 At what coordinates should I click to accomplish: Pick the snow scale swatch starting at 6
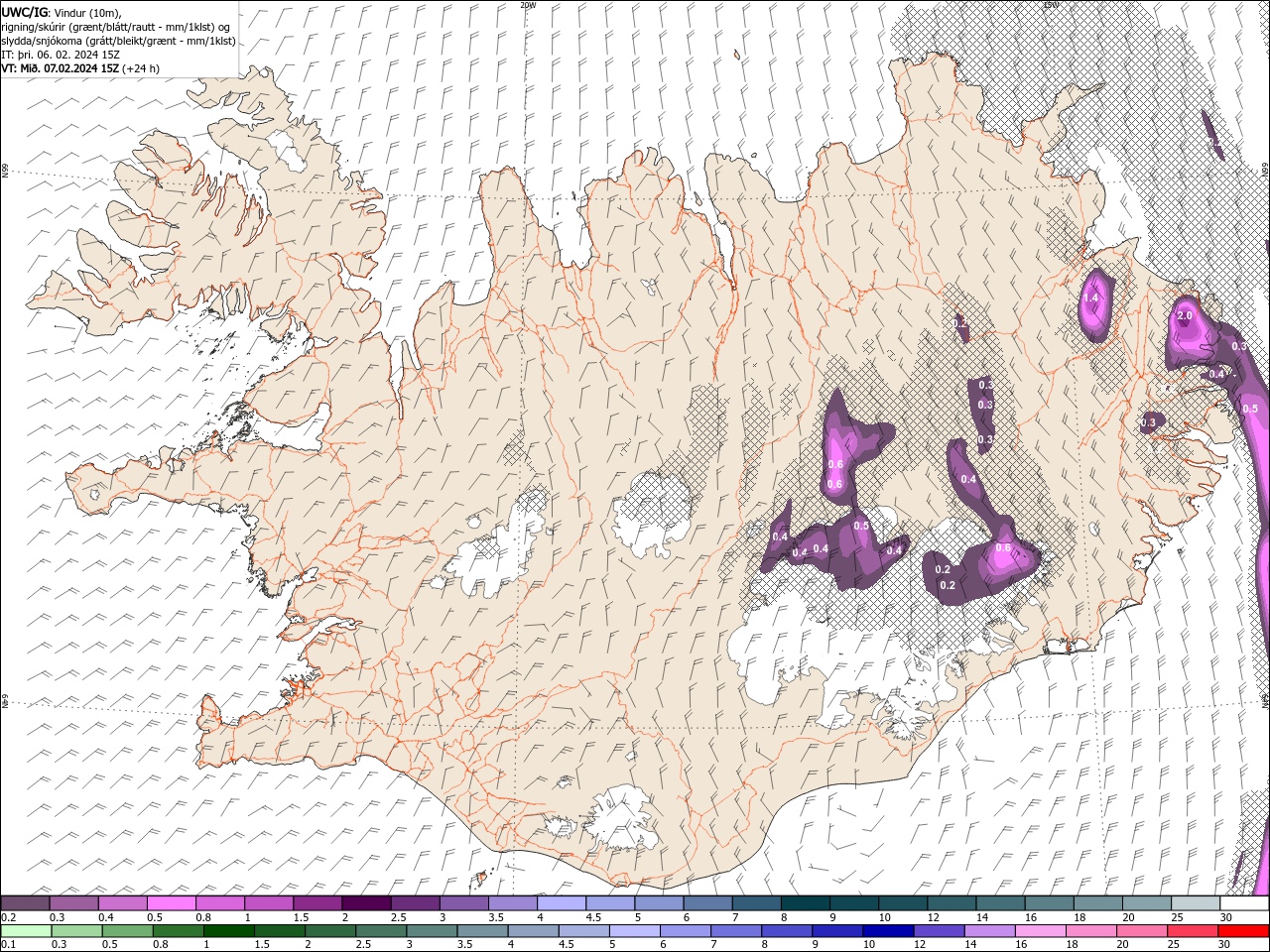click(x=707, y=903)
